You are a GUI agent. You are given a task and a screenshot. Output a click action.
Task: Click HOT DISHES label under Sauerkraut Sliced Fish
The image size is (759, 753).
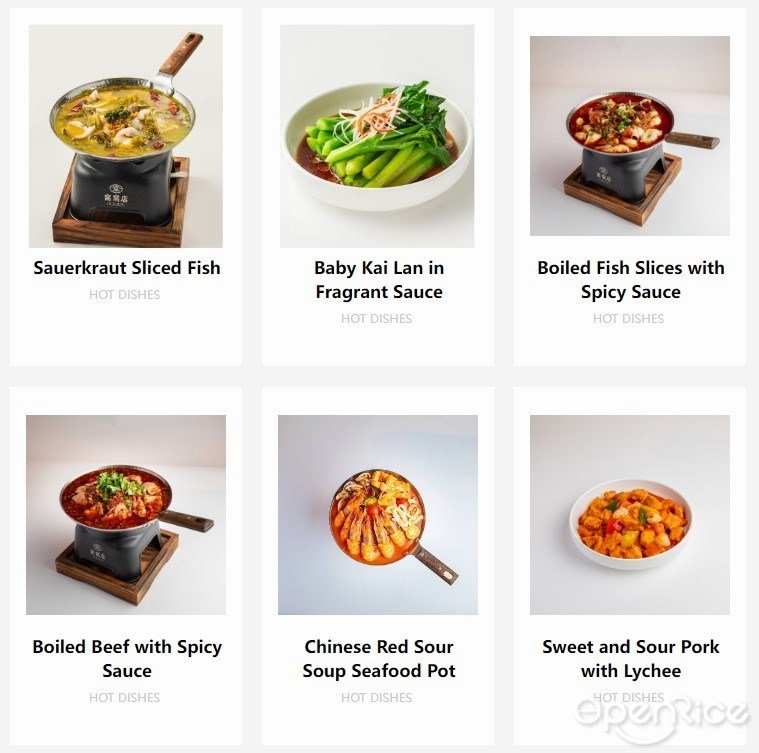click(124, 295)
